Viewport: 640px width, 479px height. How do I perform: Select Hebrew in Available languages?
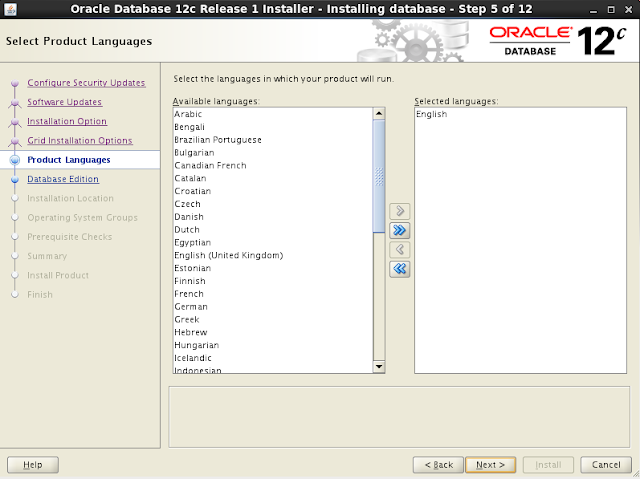[273, 333]
